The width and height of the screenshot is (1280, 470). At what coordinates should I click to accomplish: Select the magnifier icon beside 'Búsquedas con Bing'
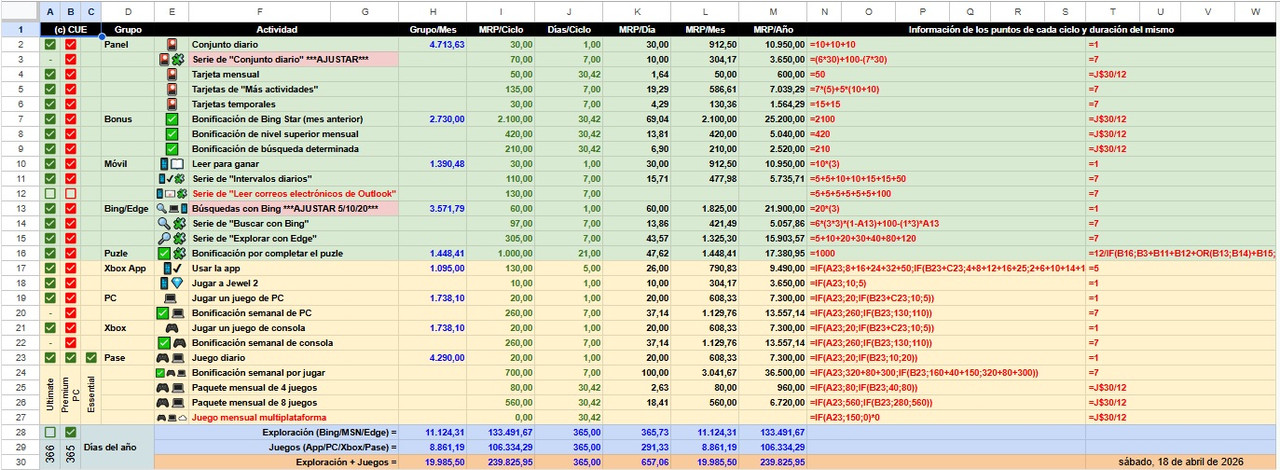click(x=162, y=208)
